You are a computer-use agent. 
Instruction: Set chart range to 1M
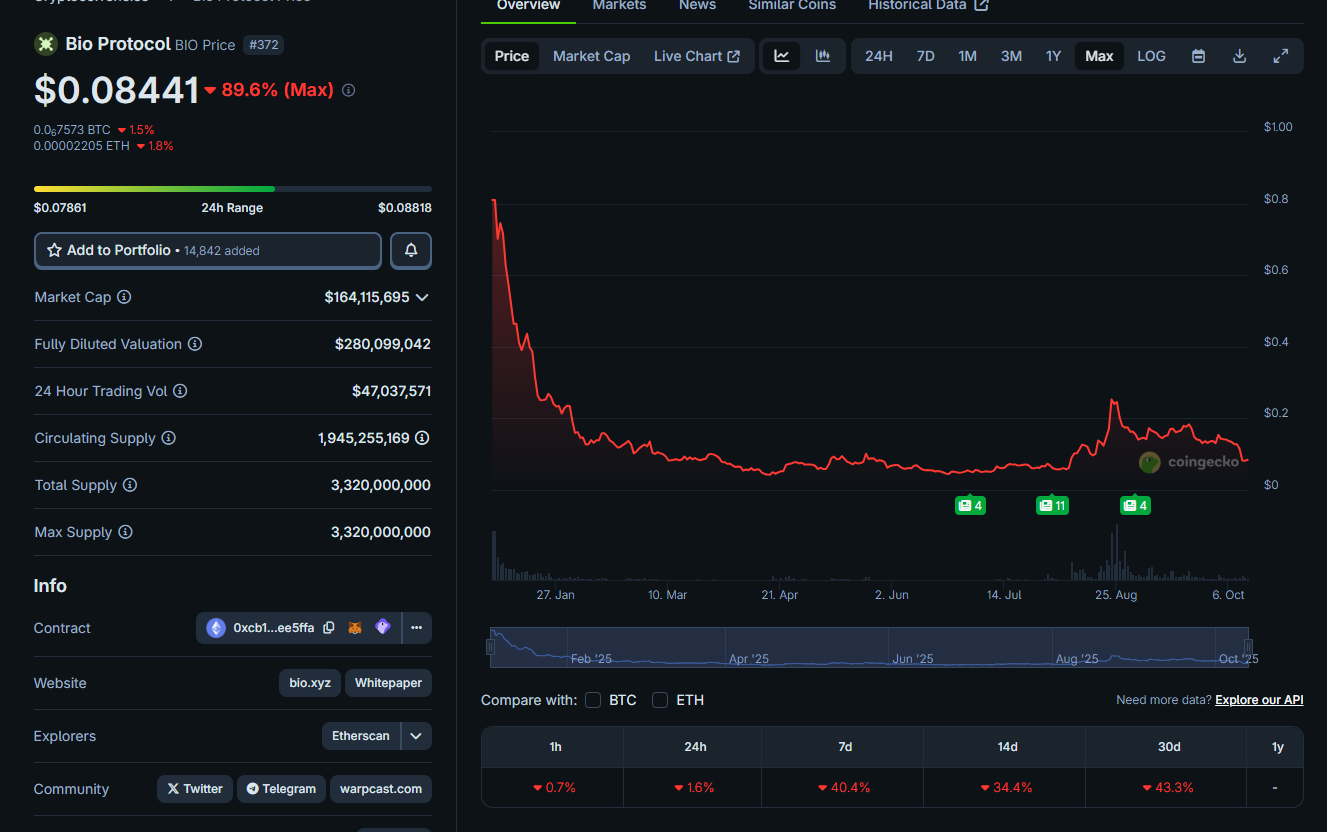point(967,56)
